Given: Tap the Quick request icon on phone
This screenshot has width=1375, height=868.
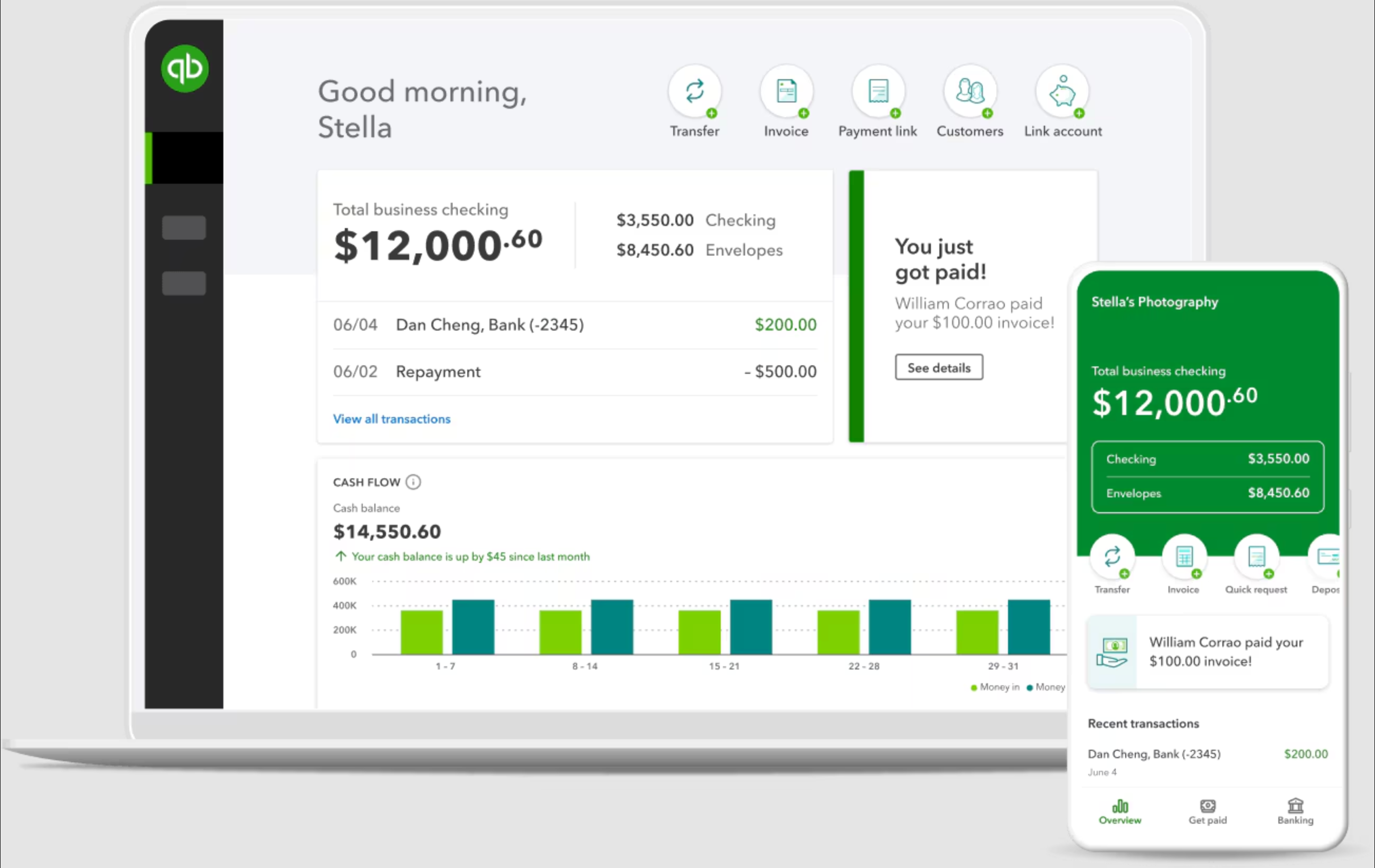Looking at the screenshot, I should (1256, 557).
